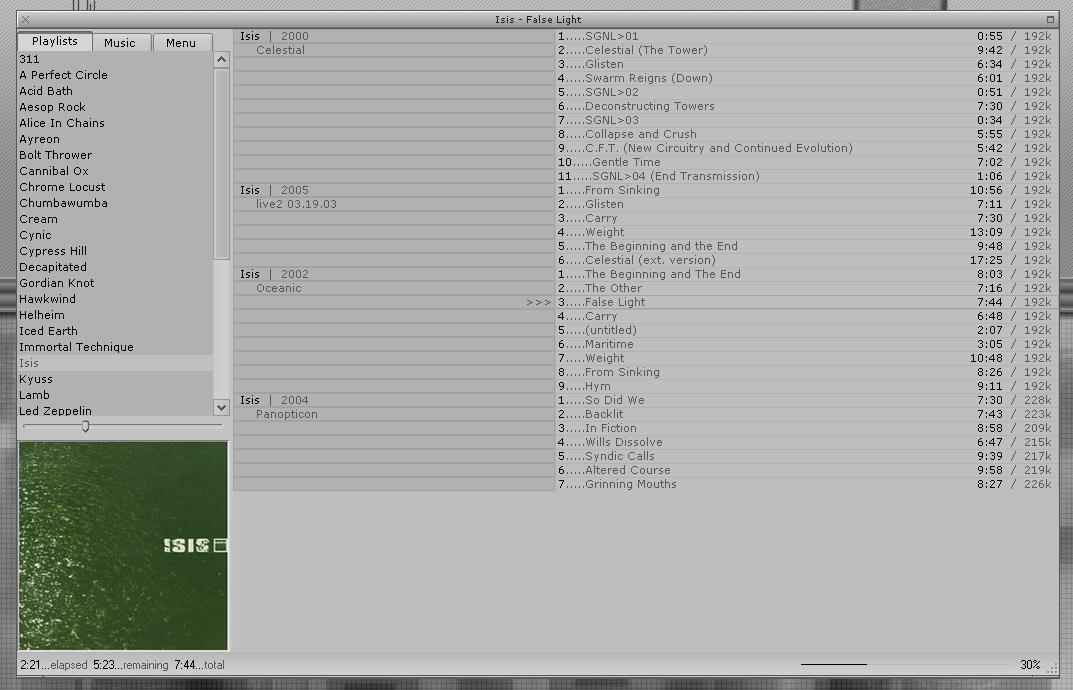This screenshot has width=1073, height=690.
Task: Play Deconstructing Towers track
Action: point(805,106)
